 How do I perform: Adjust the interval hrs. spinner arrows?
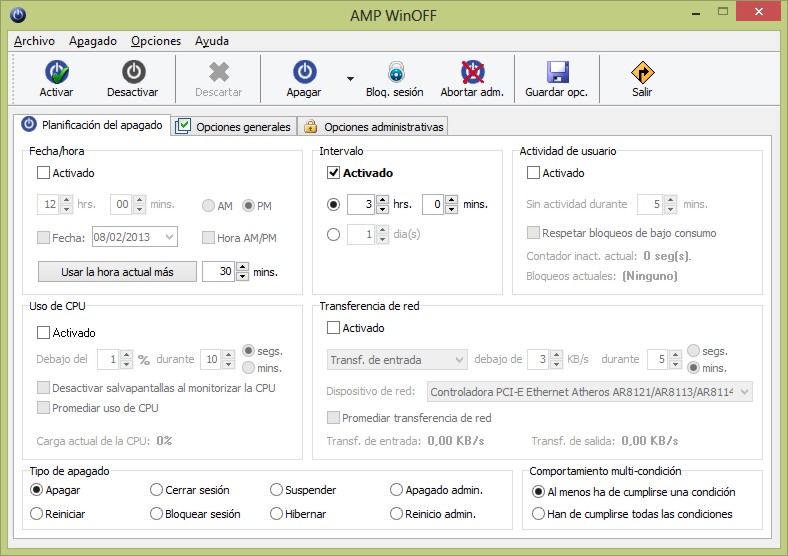click(x=382, y=204)
